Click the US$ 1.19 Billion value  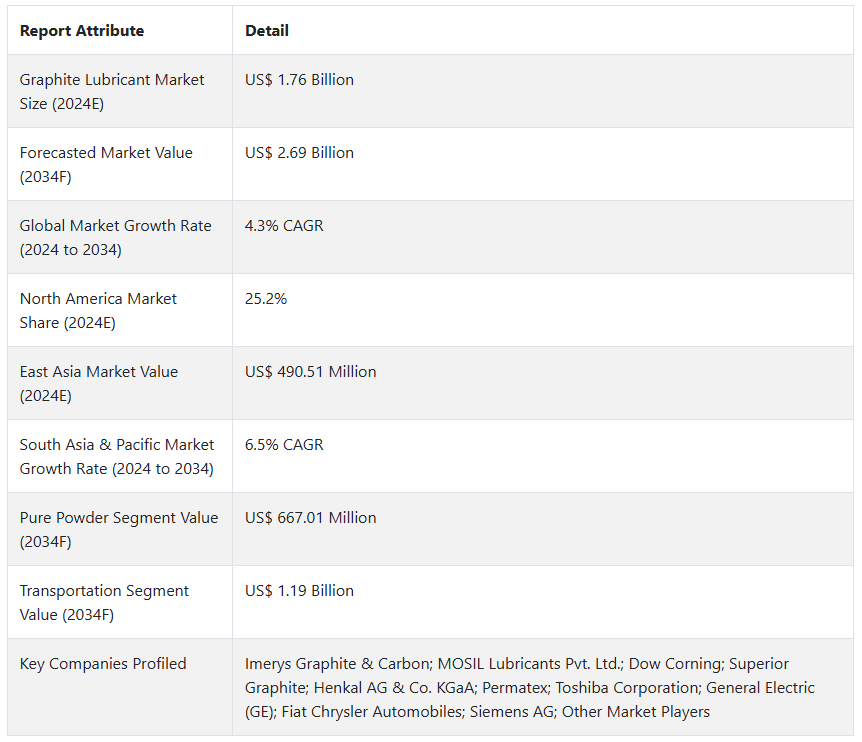[x=300, y=591]
